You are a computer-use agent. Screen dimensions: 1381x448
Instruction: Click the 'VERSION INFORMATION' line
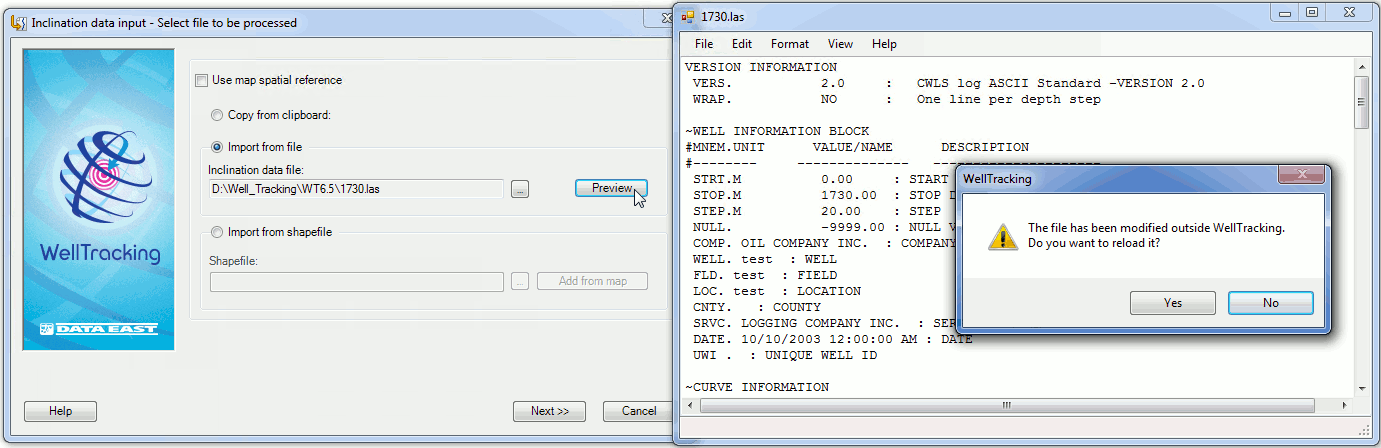pyautogui.click(x=761, y=67)
